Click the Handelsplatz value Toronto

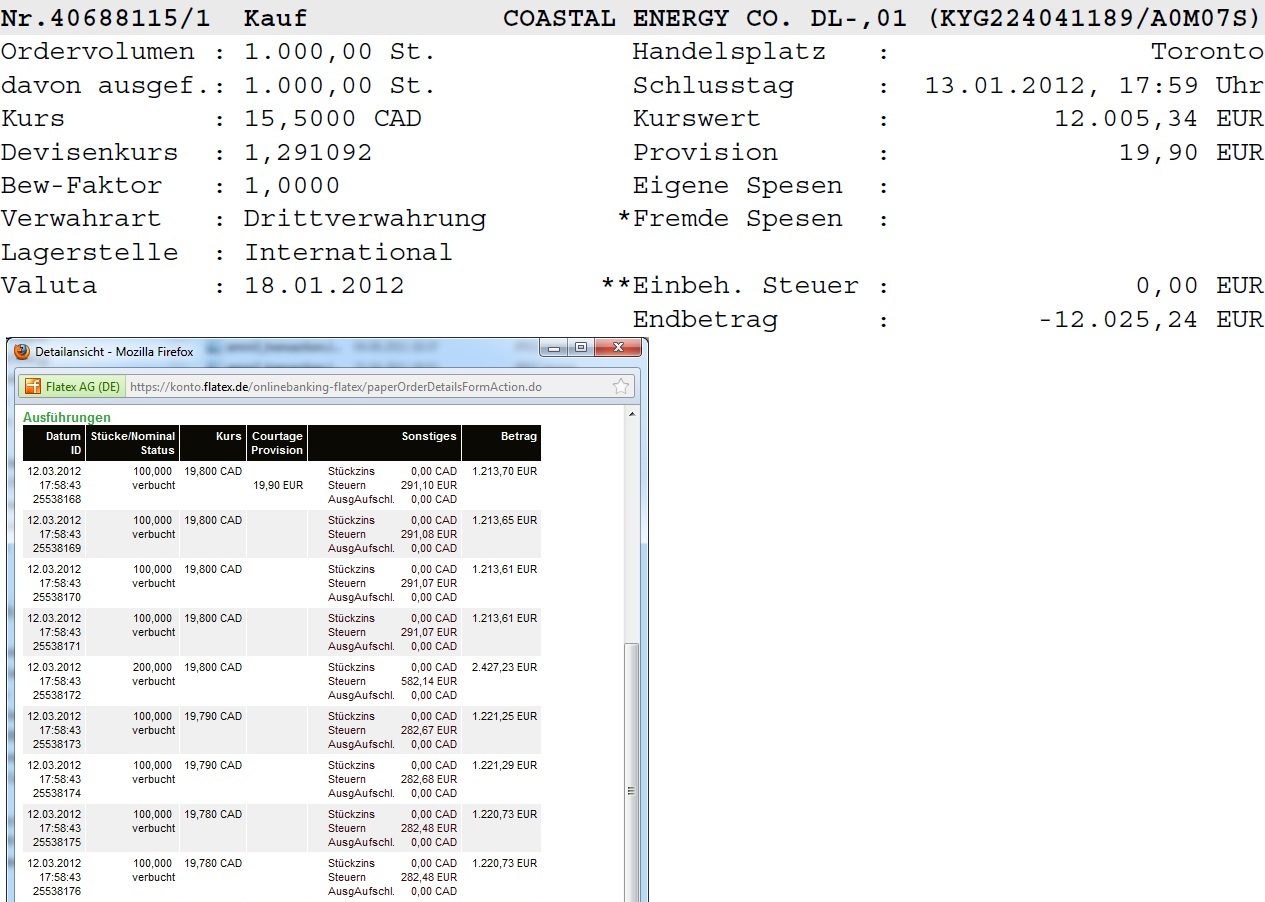pos(1207,52)
